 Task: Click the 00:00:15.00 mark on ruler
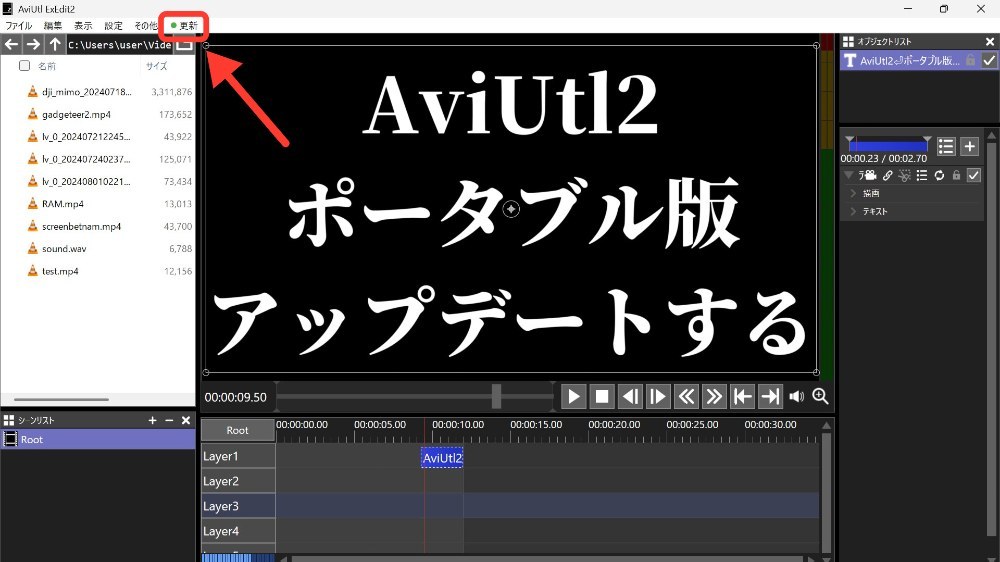point(536,425)
